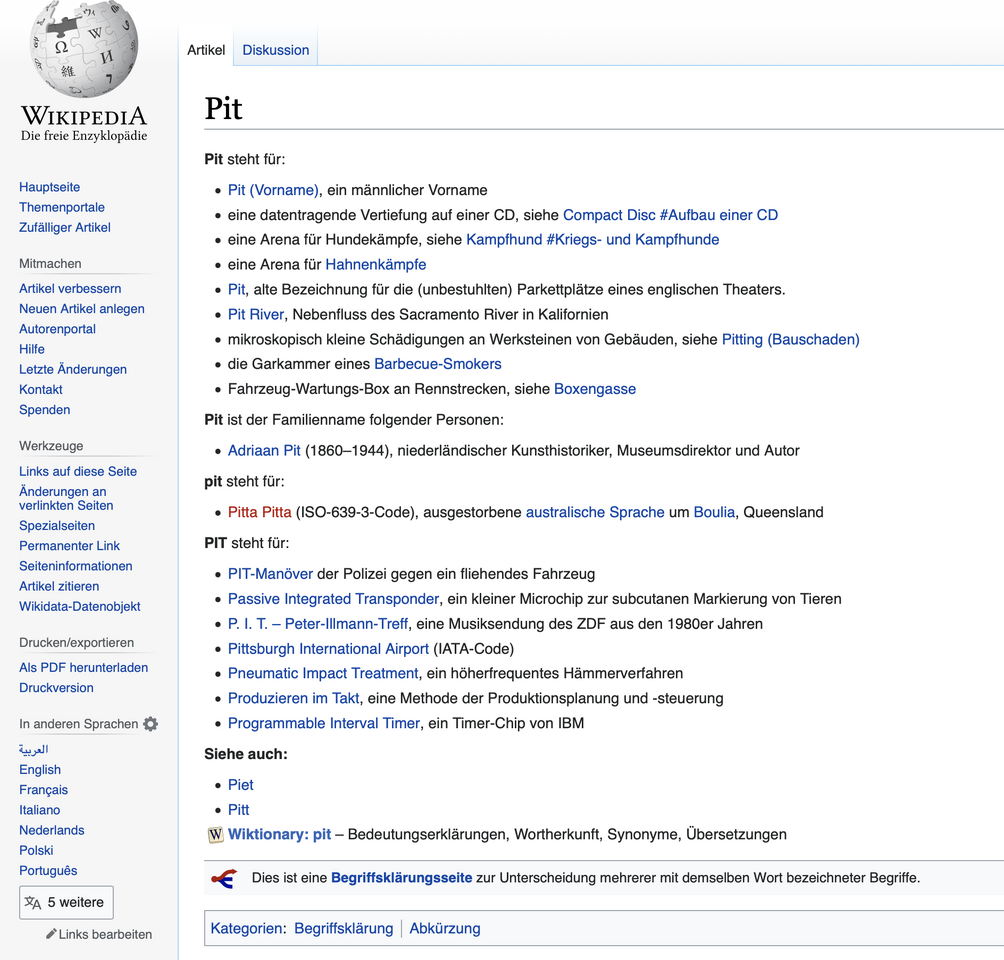Open Programmable Interval Timer link
Image resolution: width=1004 pixels, height=960 pixels.
(324, 723)
